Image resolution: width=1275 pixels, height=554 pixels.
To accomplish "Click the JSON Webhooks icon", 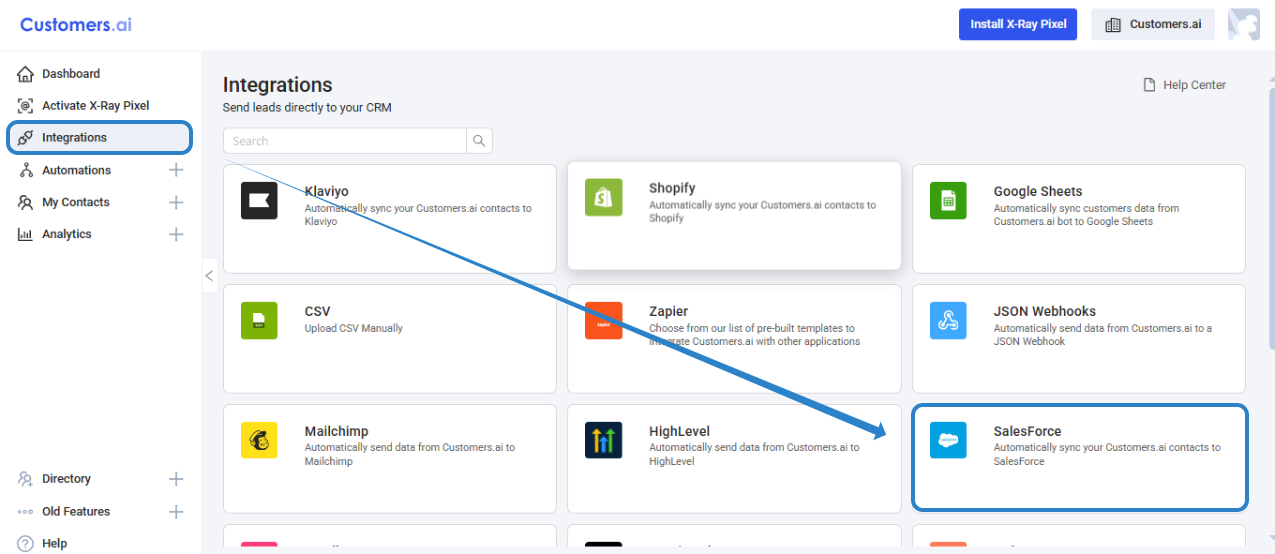I will 948,320.
